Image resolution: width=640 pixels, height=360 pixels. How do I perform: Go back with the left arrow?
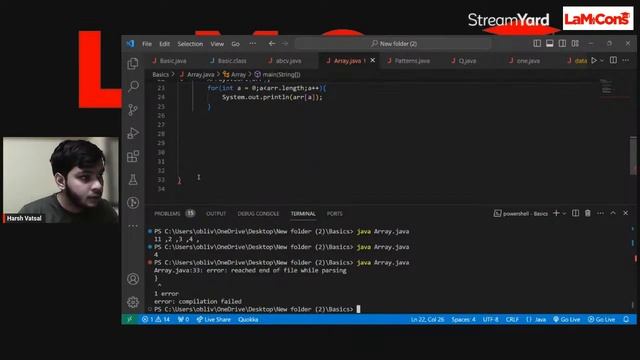click(x=272, y=44)
